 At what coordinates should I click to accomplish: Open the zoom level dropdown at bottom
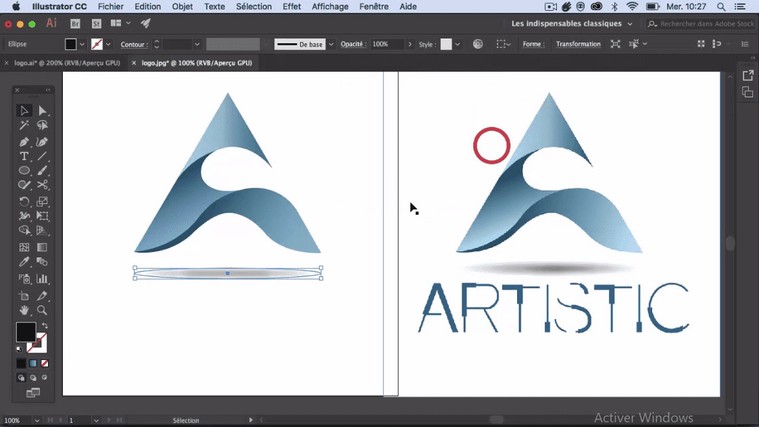[36, 420]
